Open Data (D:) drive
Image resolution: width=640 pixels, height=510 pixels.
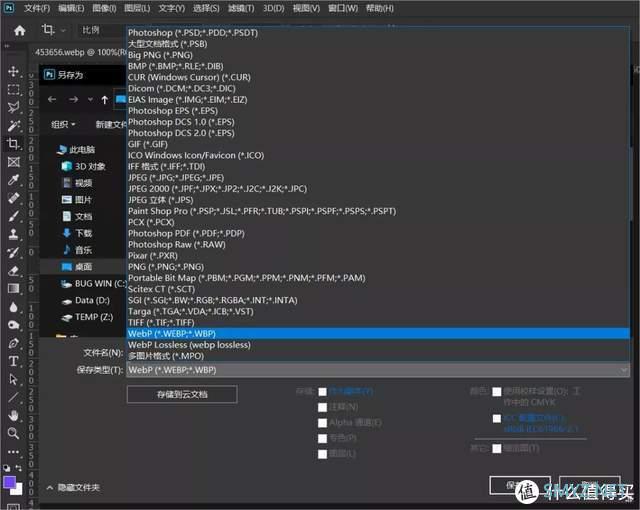[x=85, y=301]
